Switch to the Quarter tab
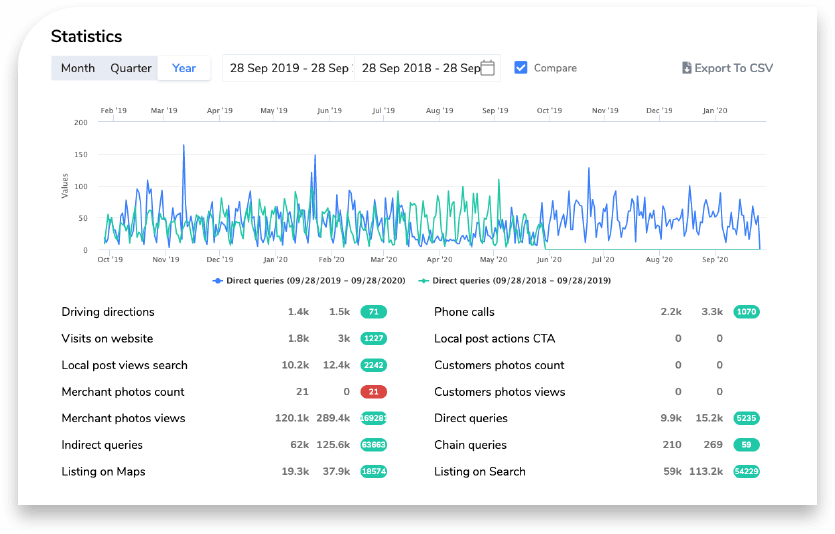Screen dimensions: 835x534 [x=131, y=68]
